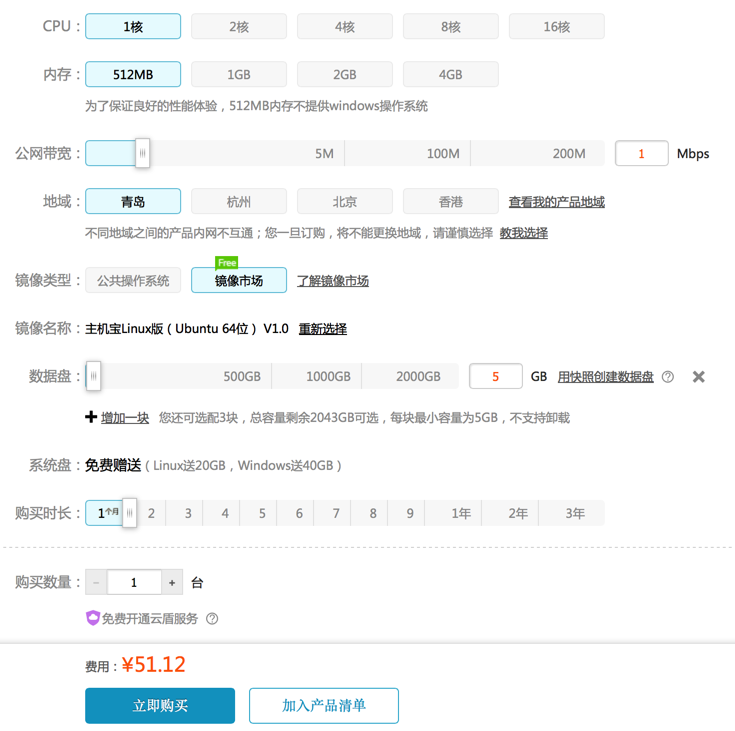Viewport: 735px width, 731px height.
Task: Click the green Free badge
Action: 226,263
